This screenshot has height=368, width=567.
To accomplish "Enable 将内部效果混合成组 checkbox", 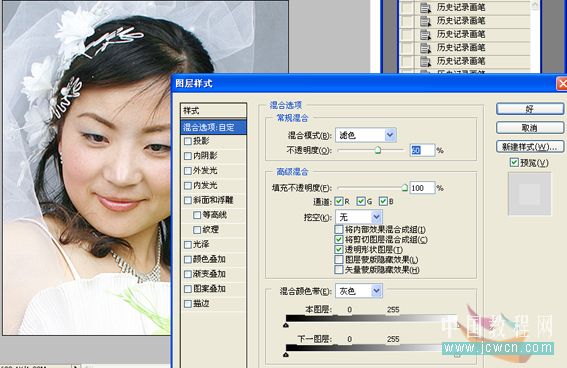I will point(339,230).
